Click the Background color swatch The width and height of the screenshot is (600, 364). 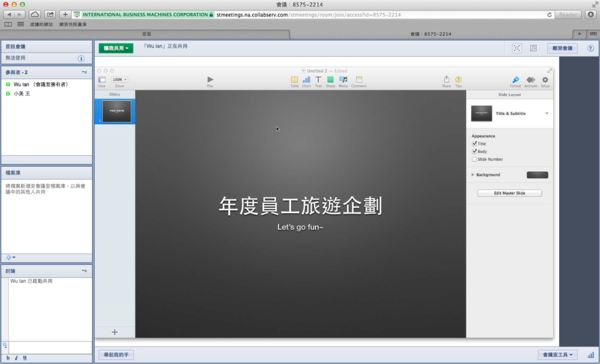[x=537, y=175]
